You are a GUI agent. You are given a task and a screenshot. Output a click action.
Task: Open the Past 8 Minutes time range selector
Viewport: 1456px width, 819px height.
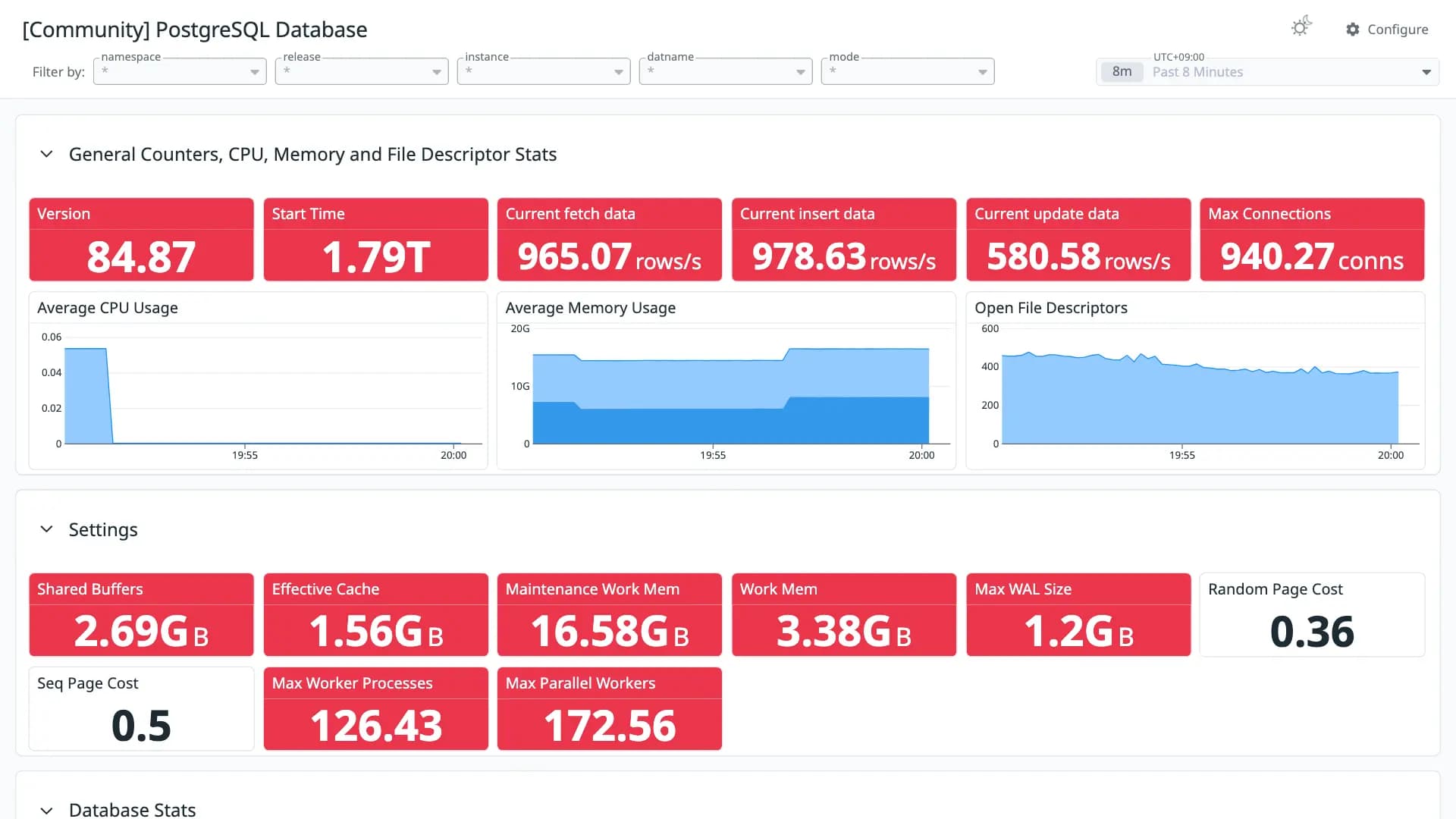point(1268,72)
